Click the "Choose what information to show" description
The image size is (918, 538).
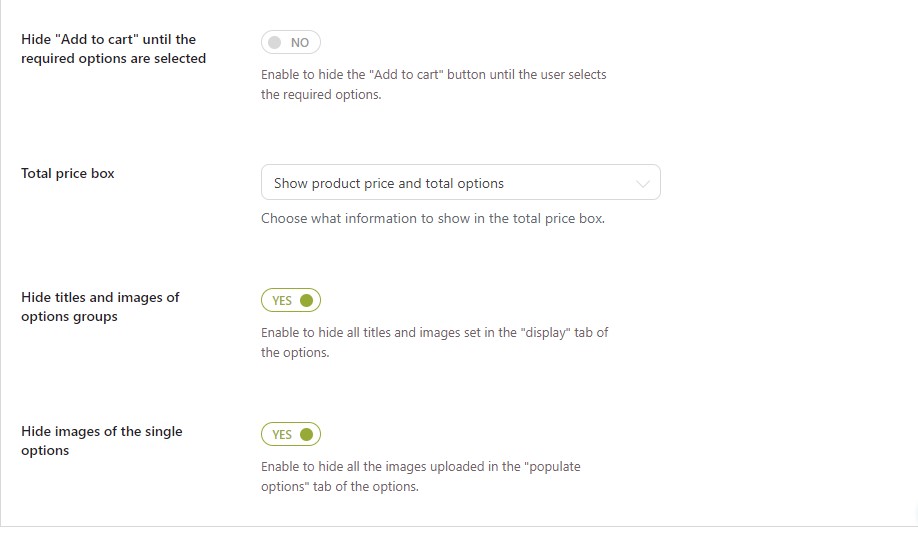point(433,218)
